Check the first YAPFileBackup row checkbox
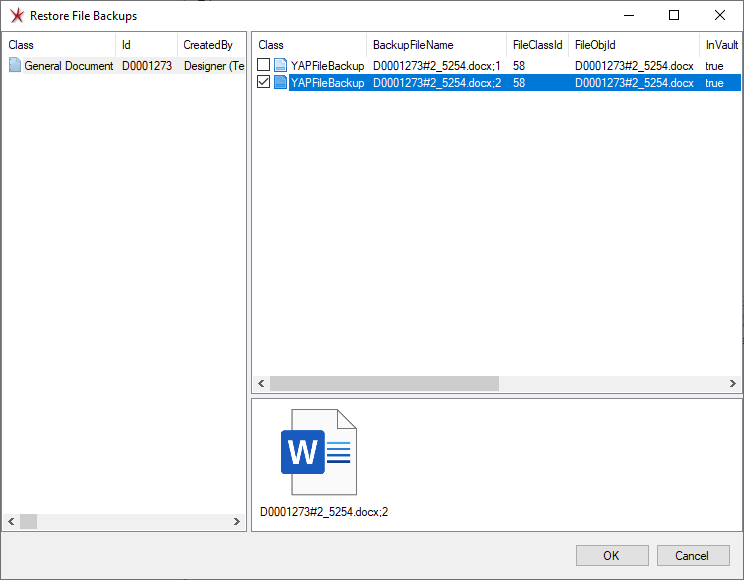Viewport: 744px width, 580px height. pos(263,66)
